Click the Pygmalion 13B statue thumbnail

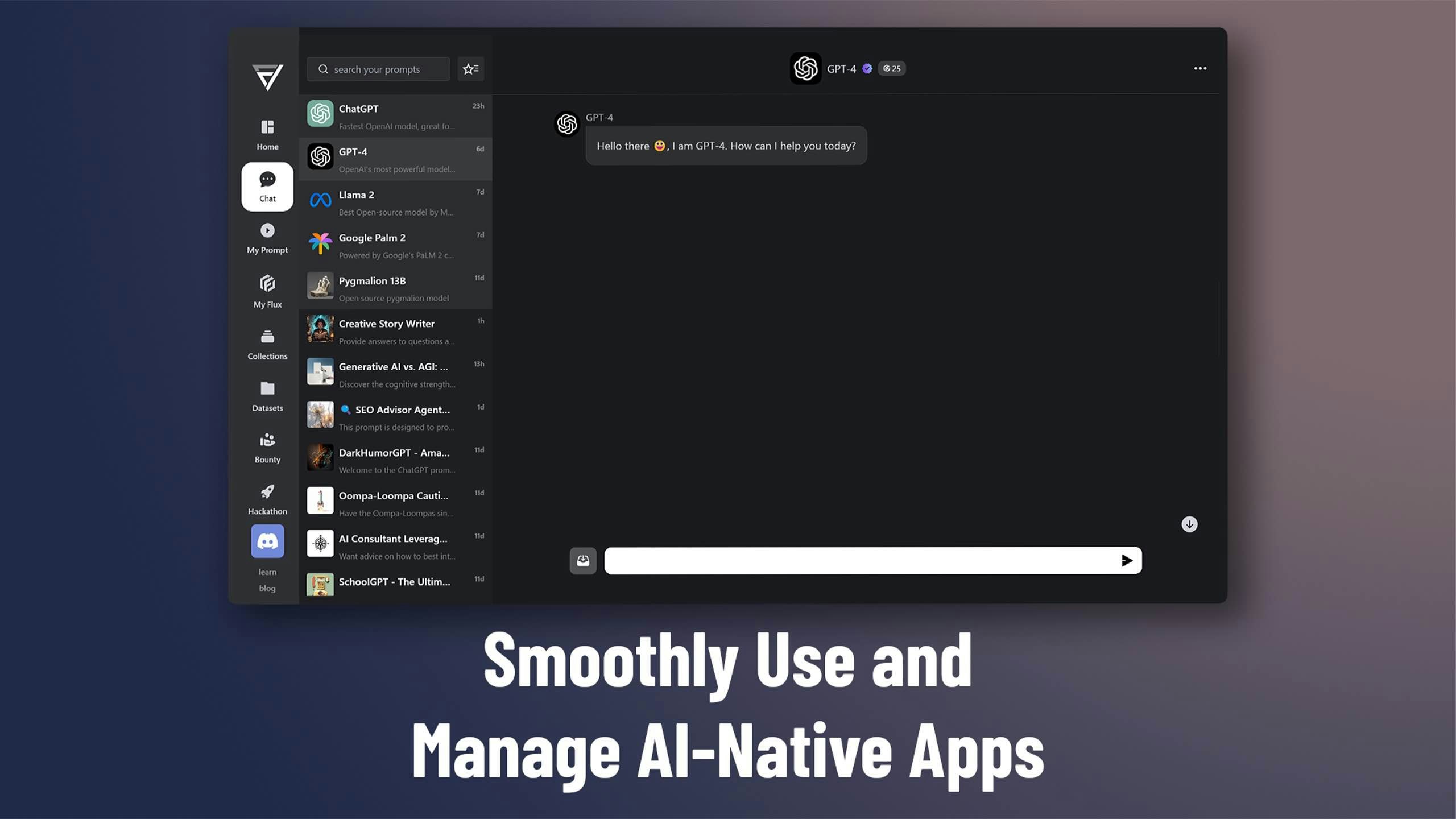coord(320,286)
